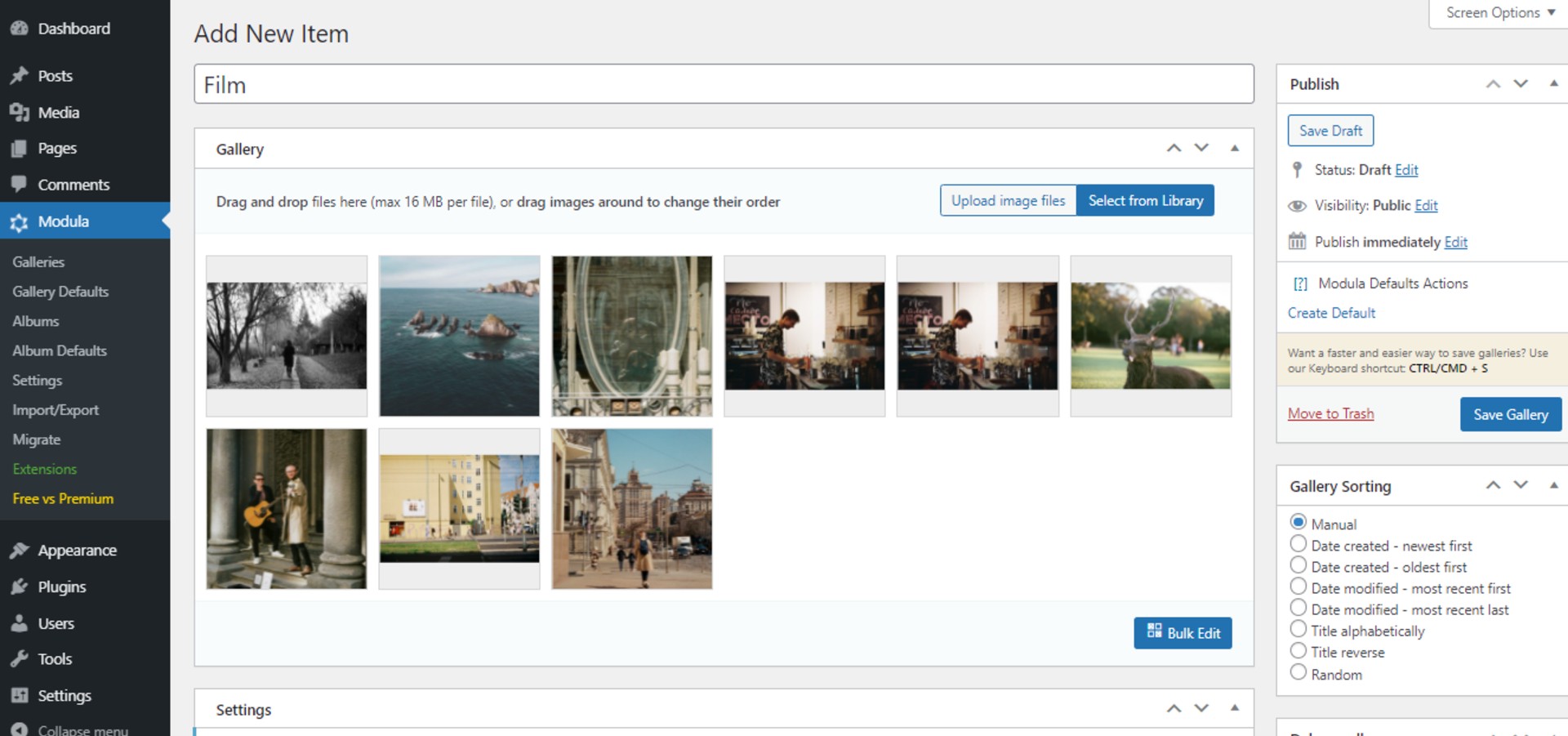
Task: Select Title reverse sorting
Action: pos(1298,650)
